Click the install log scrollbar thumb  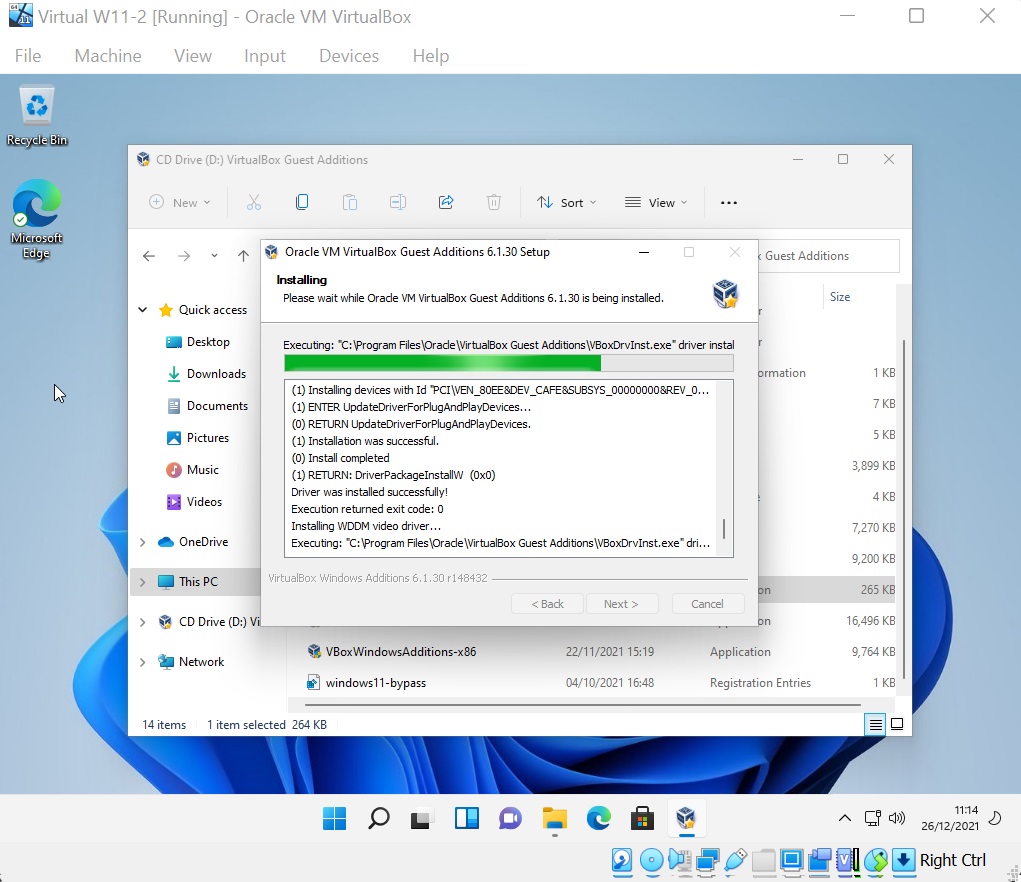coord(724,529)
